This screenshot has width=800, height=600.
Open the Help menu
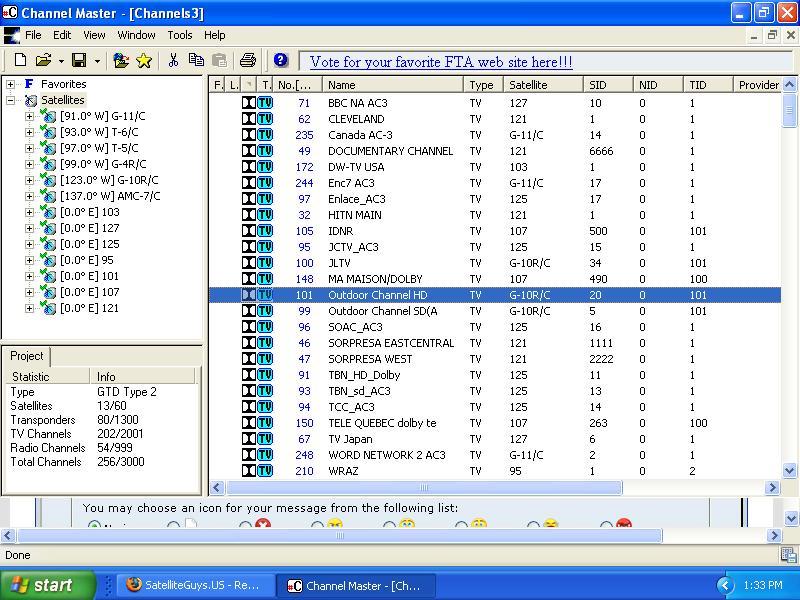[214, 35]
